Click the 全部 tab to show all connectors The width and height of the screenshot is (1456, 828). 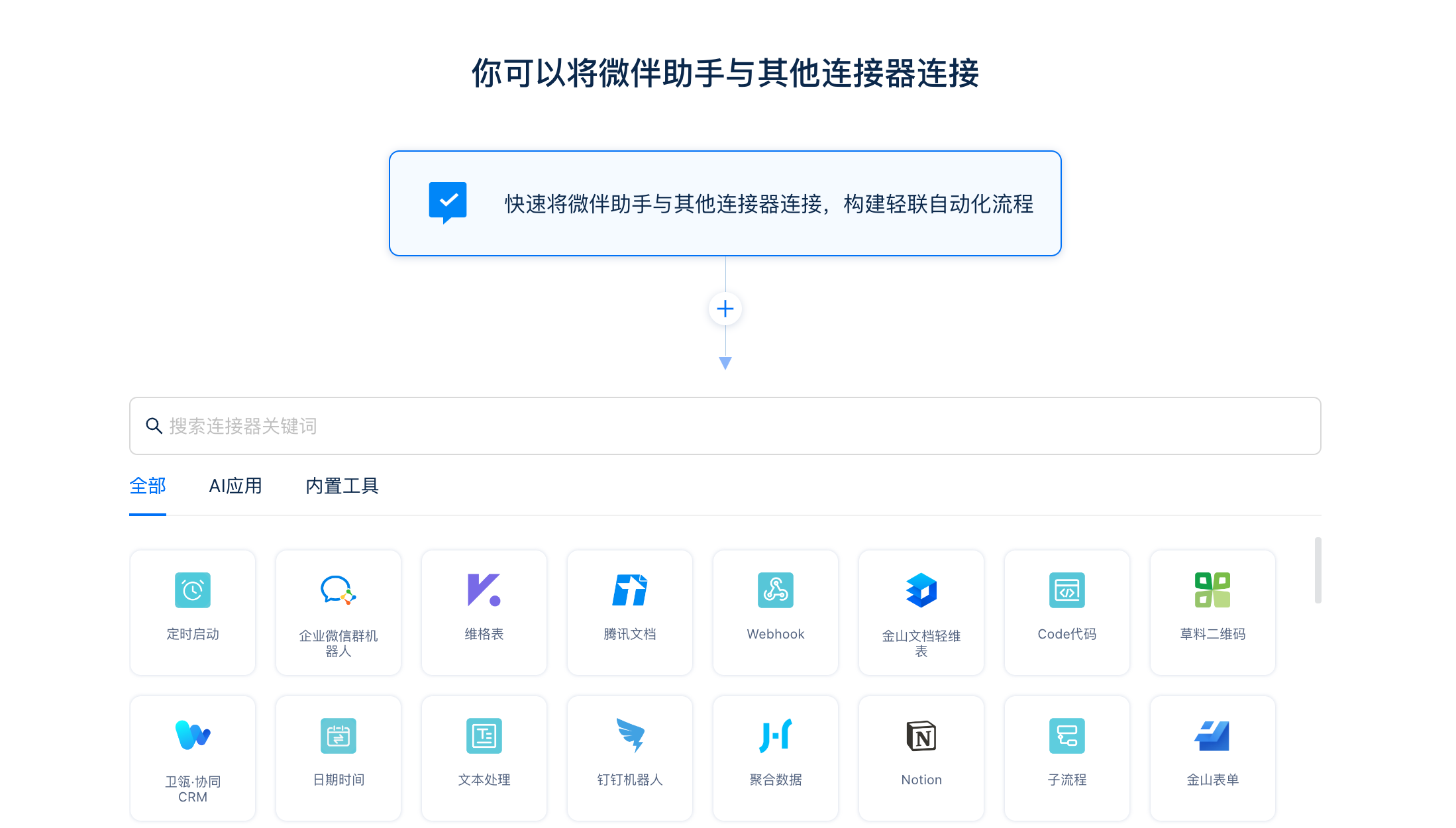(x=147, y=486)
